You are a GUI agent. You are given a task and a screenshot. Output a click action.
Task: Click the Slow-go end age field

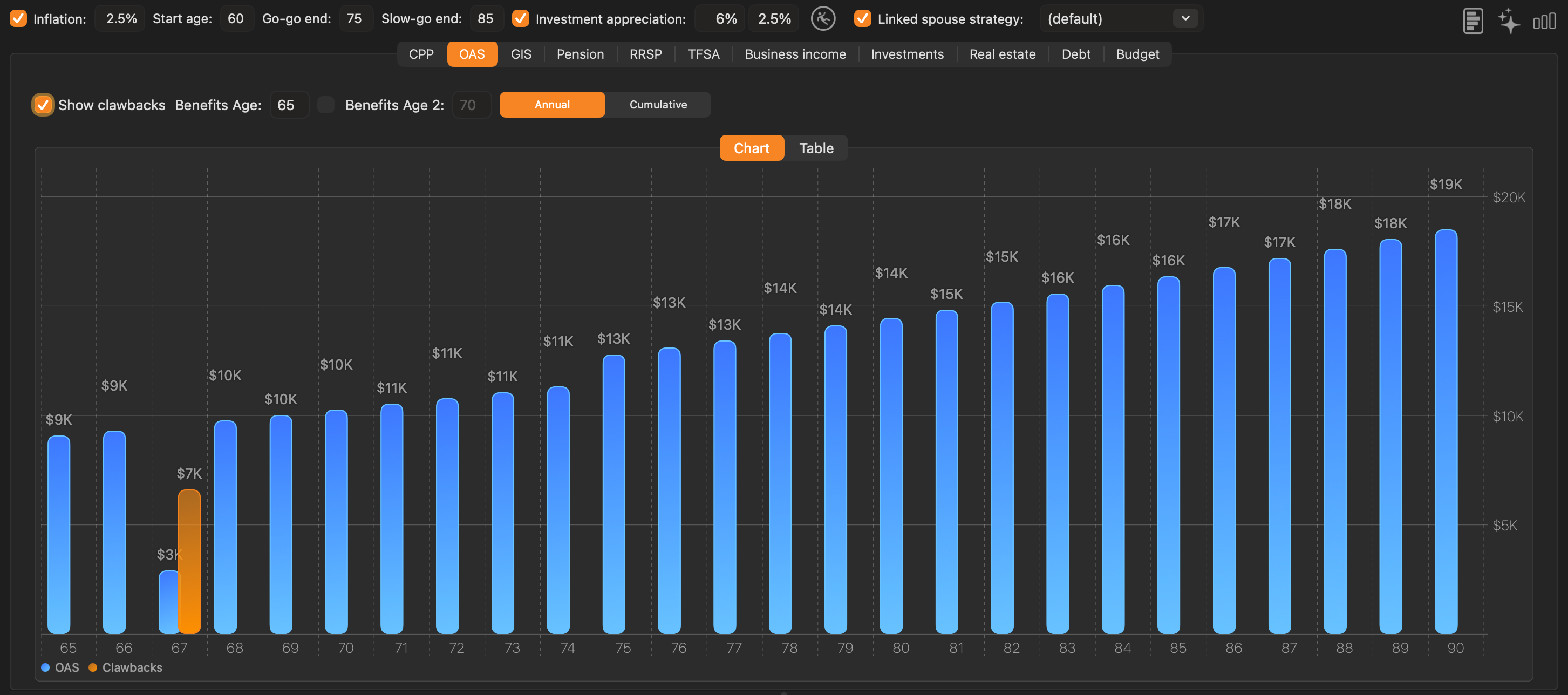[486, 19]
